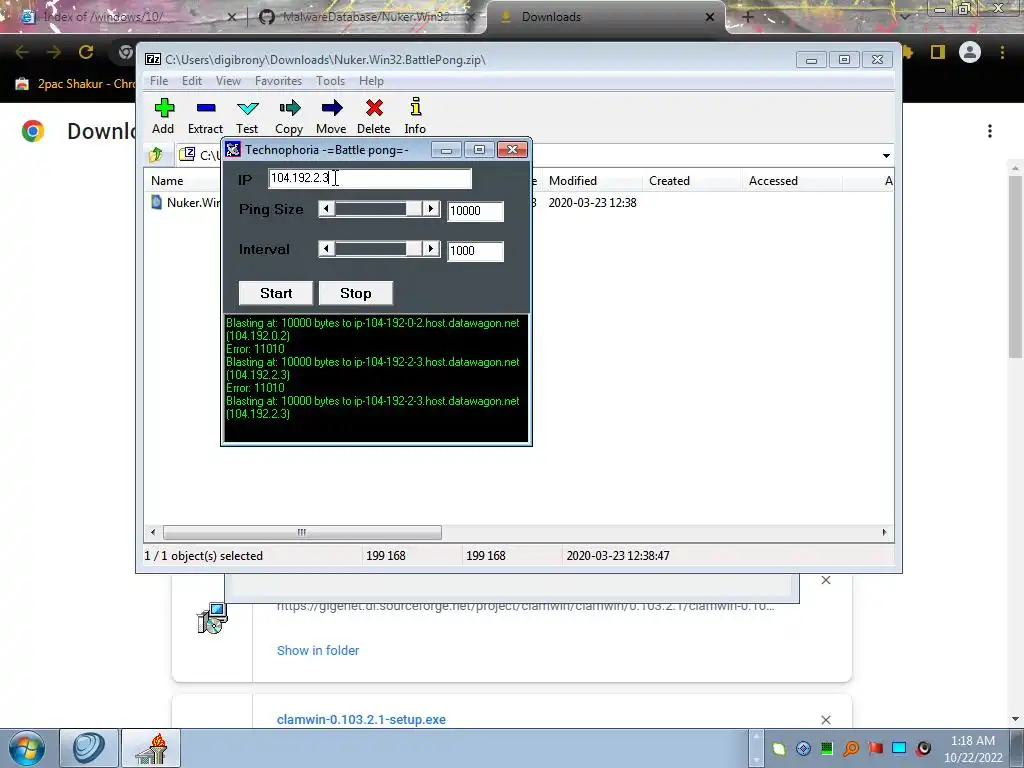Open the View menu in 7-Zip
This screenshot has height=768, width=1024.
pyautogui.click(x=228, y=81)
